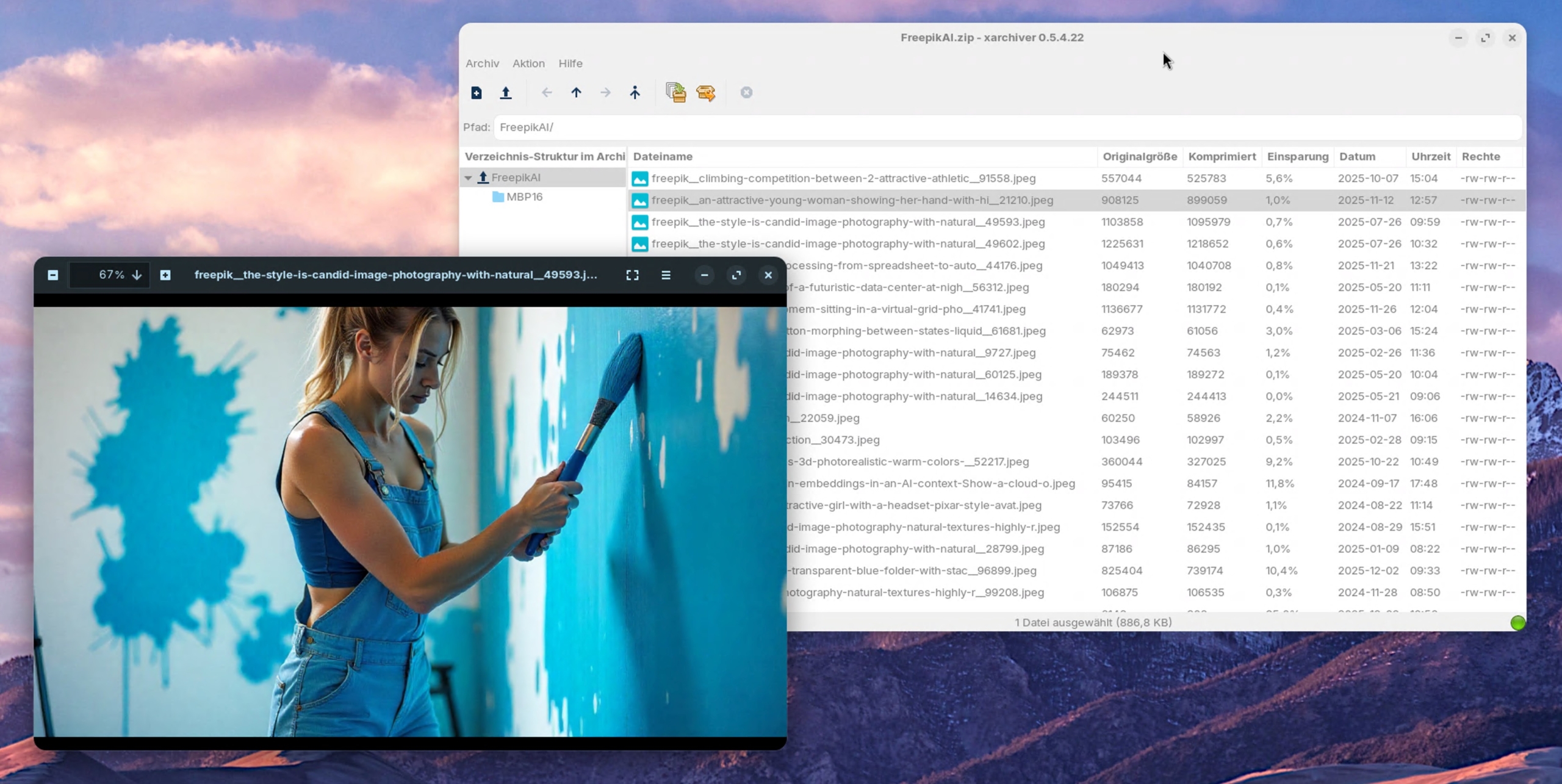Click the Pfad path input field
This screenshot has height=784, width=1562.
[1007, 128]
